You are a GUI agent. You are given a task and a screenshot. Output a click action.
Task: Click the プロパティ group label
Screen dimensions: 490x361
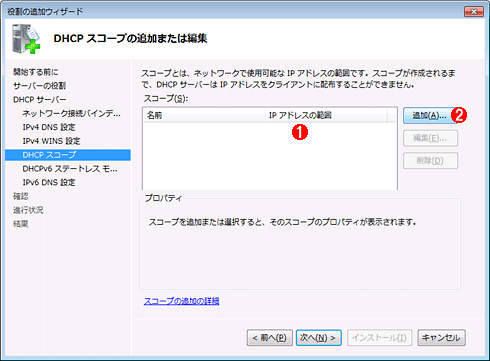(163, 198)
